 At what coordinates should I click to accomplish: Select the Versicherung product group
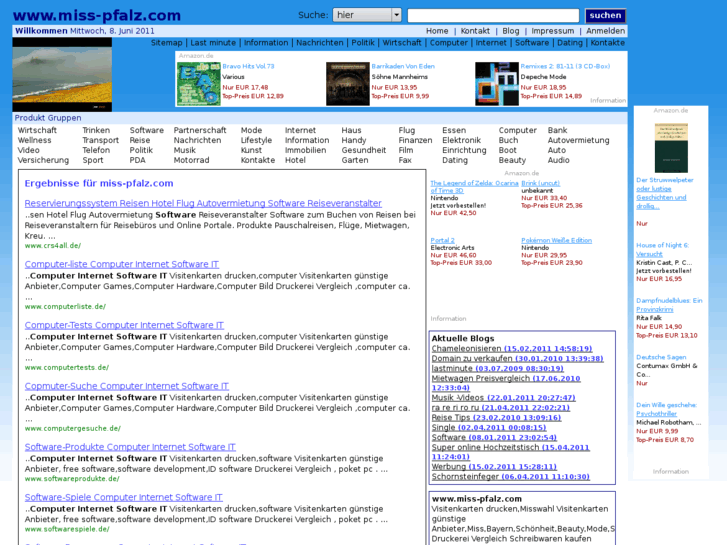[43, 160]
